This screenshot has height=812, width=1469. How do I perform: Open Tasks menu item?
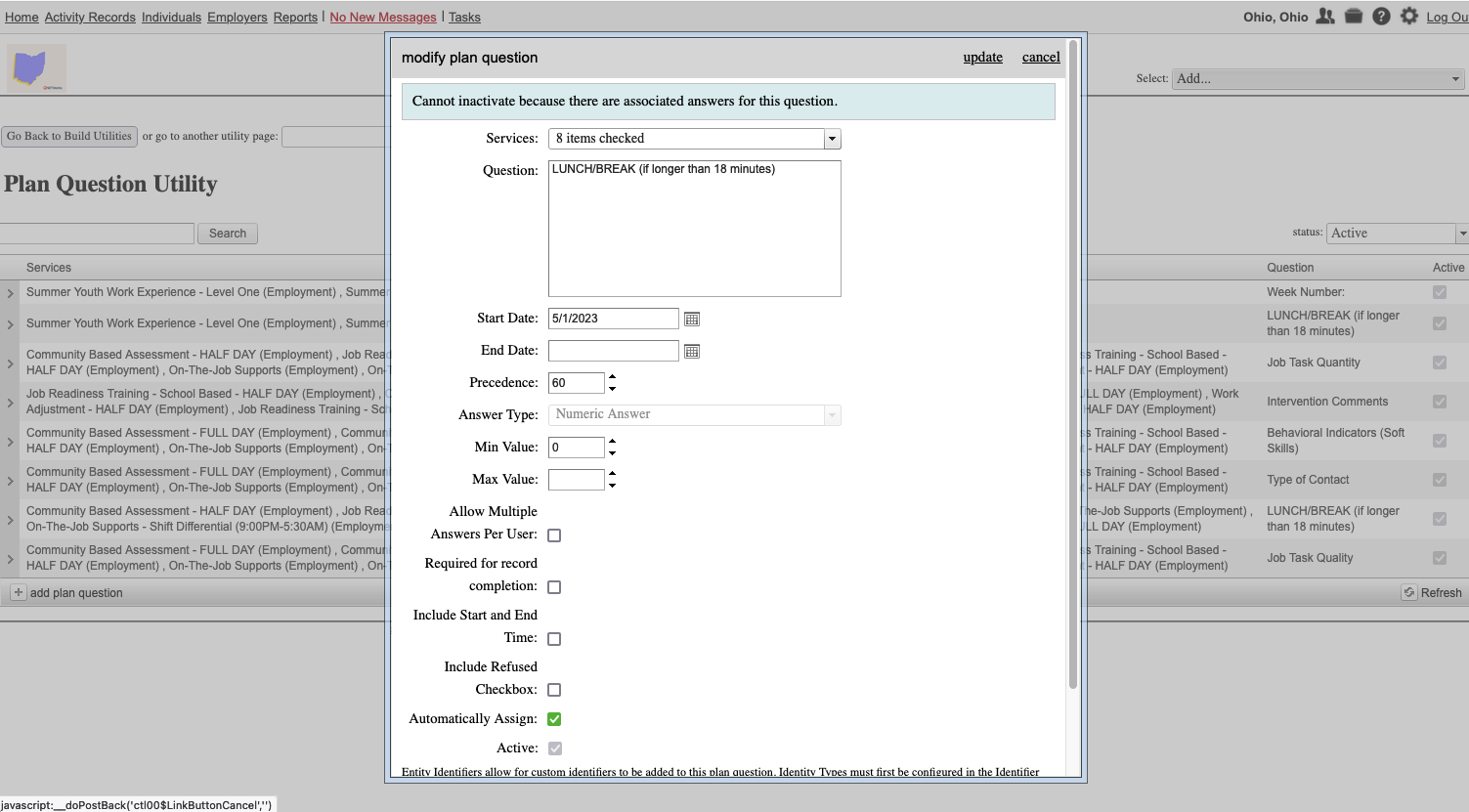tap(464, 17)
